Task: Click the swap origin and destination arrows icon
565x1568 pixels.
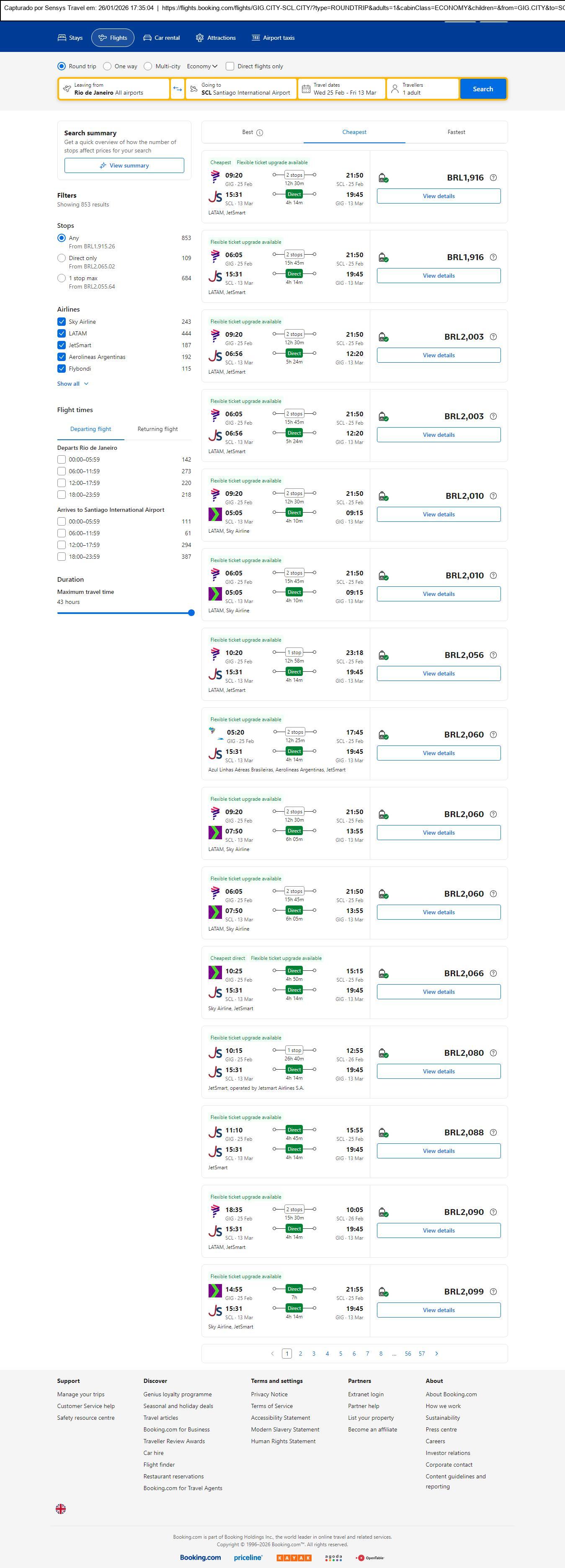Action: pyautogui.click(x=177, y=89)
